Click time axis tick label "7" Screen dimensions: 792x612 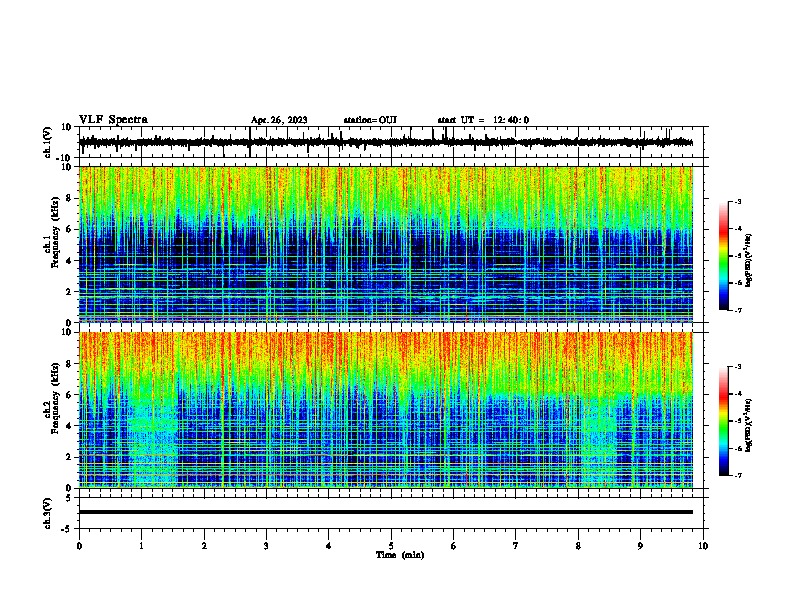516,545
